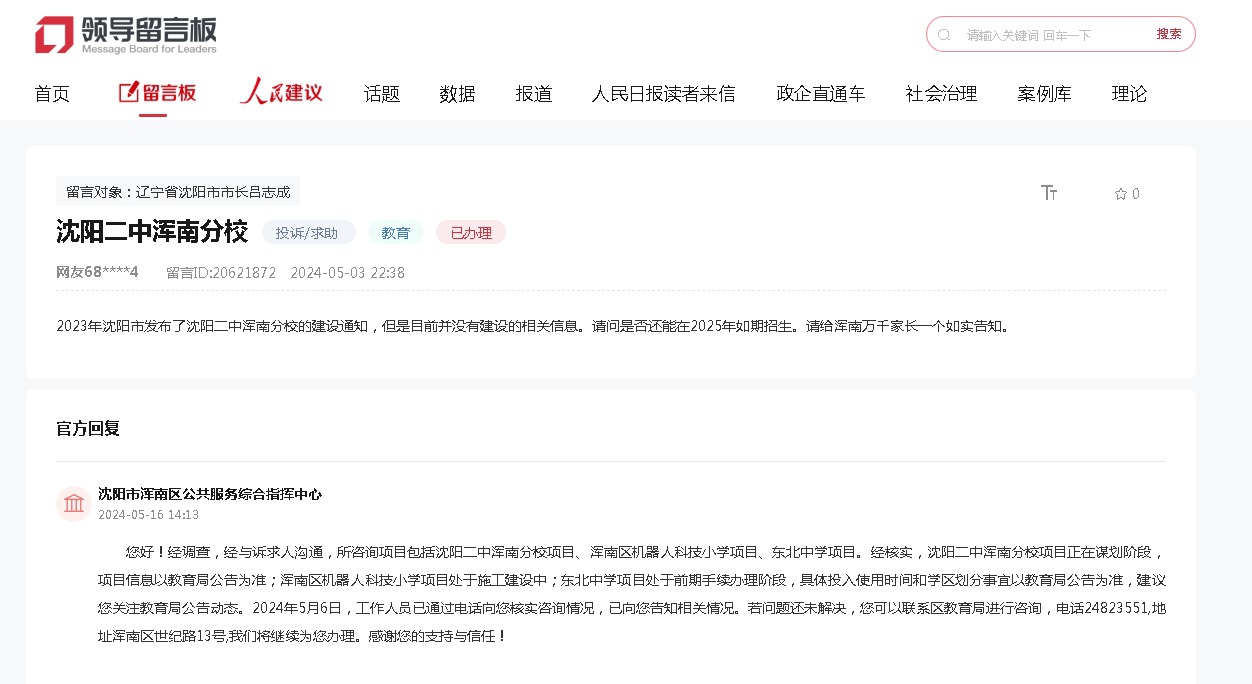Open the 话题 menu item
The height and width of the screenshot is (684, 1252).
pyautogui.click(x=382, y=94)
